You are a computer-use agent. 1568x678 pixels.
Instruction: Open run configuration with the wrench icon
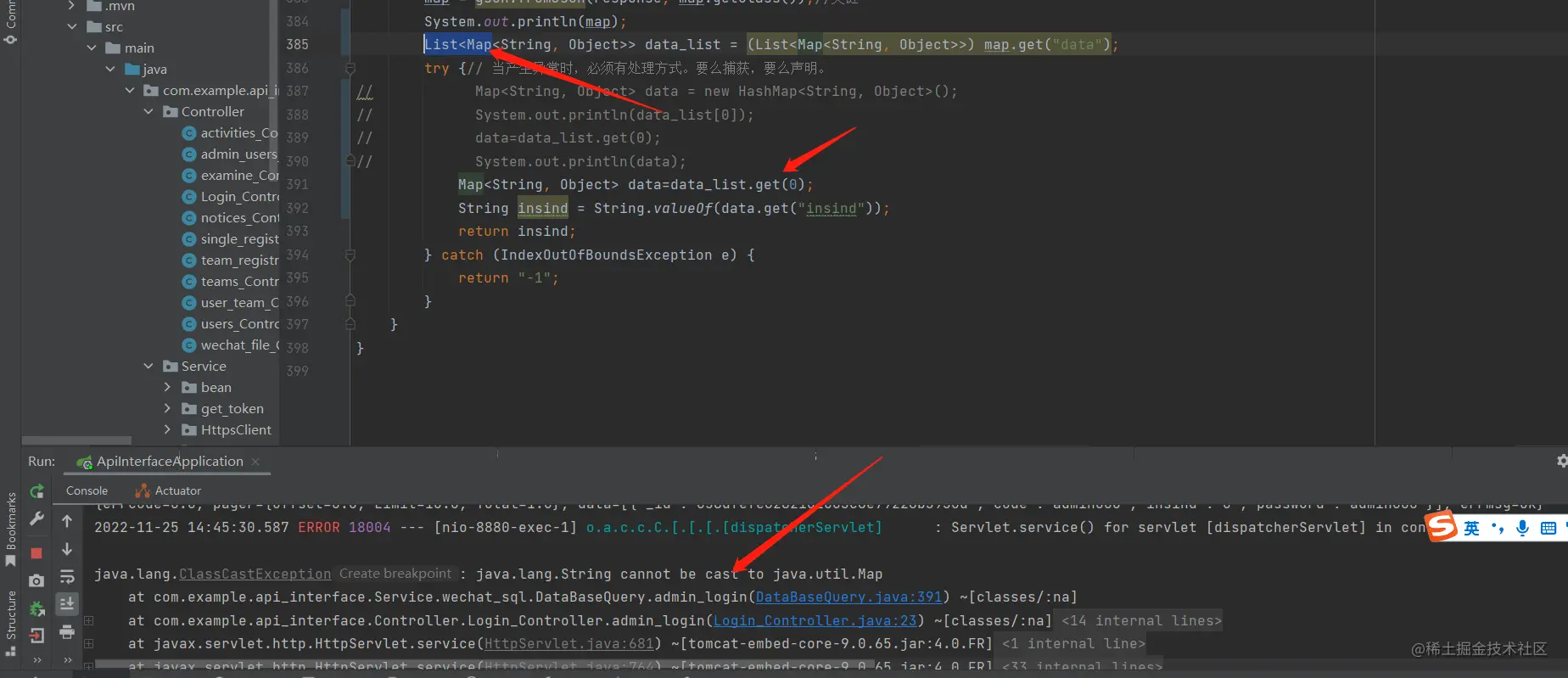click(x=36, y=518)
